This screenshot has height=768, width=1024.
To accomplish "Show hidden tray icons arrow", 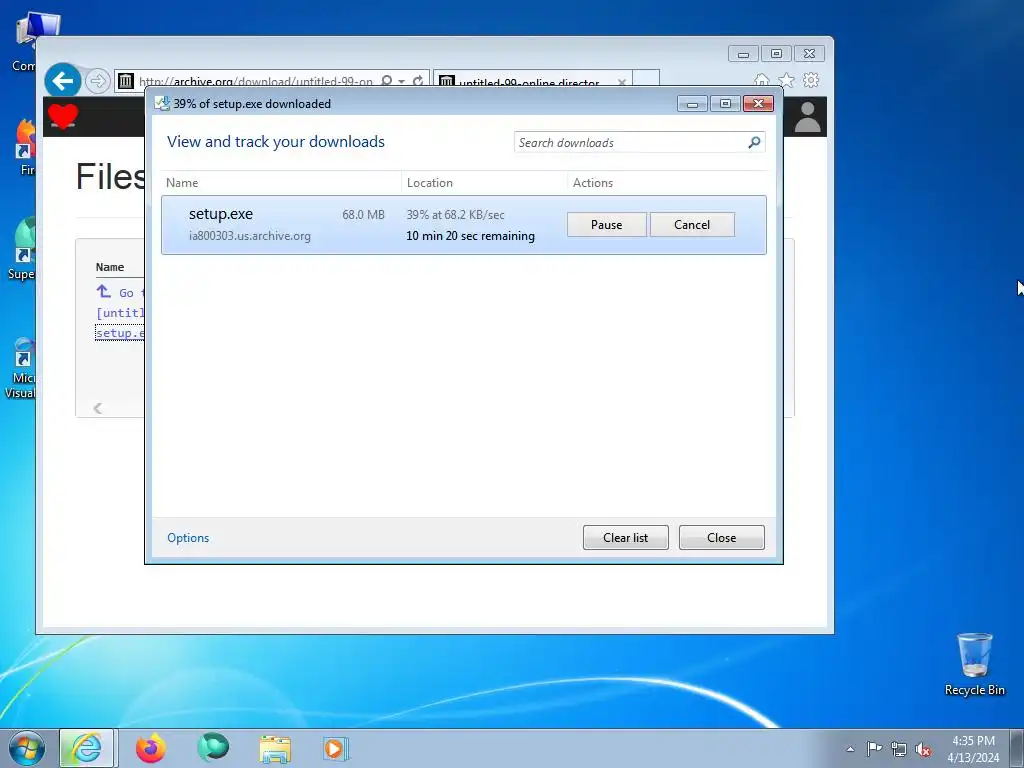I will point(850,749).
